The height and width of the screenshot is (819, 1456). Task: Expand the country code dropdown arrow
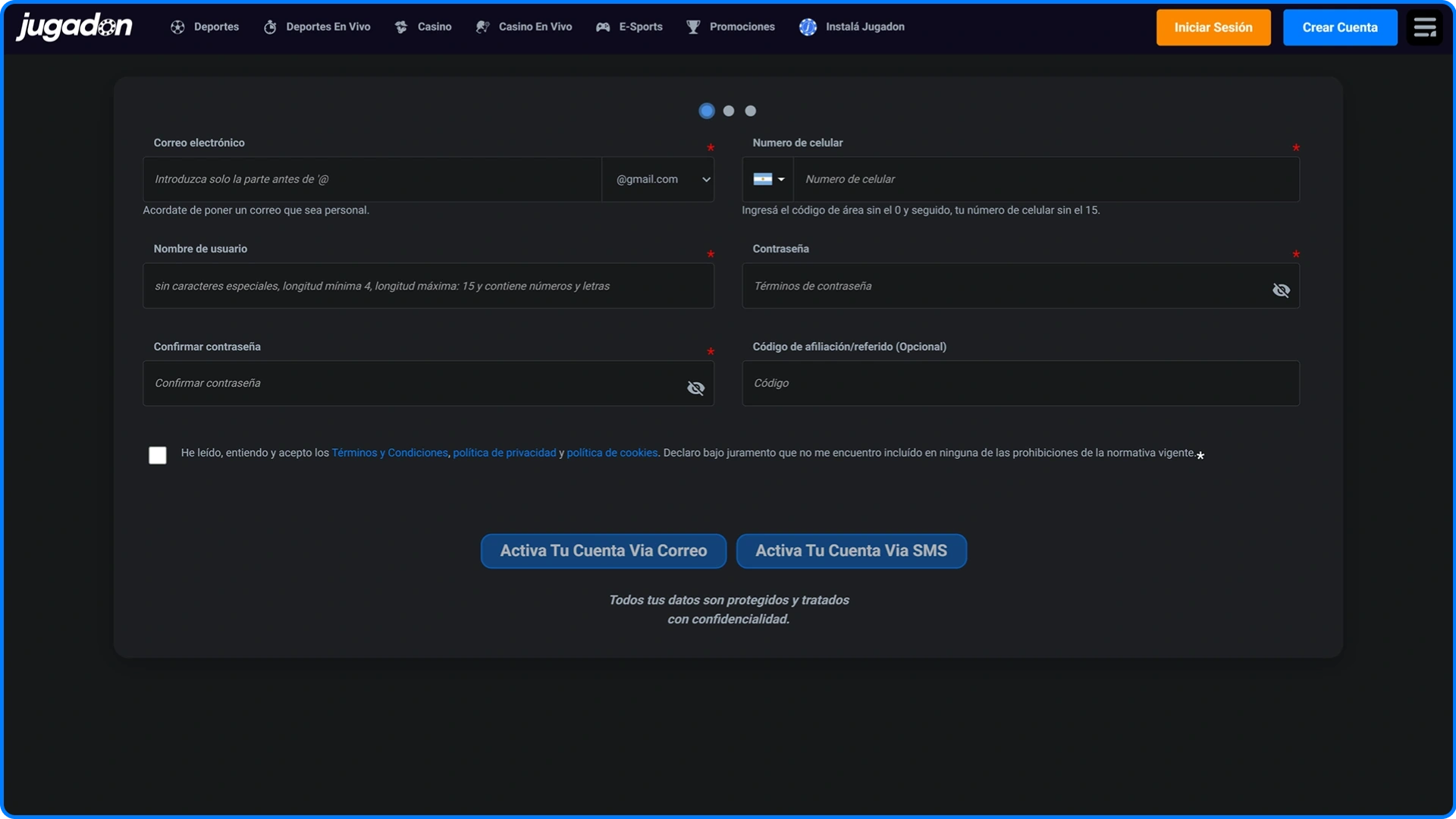(781, 180)
